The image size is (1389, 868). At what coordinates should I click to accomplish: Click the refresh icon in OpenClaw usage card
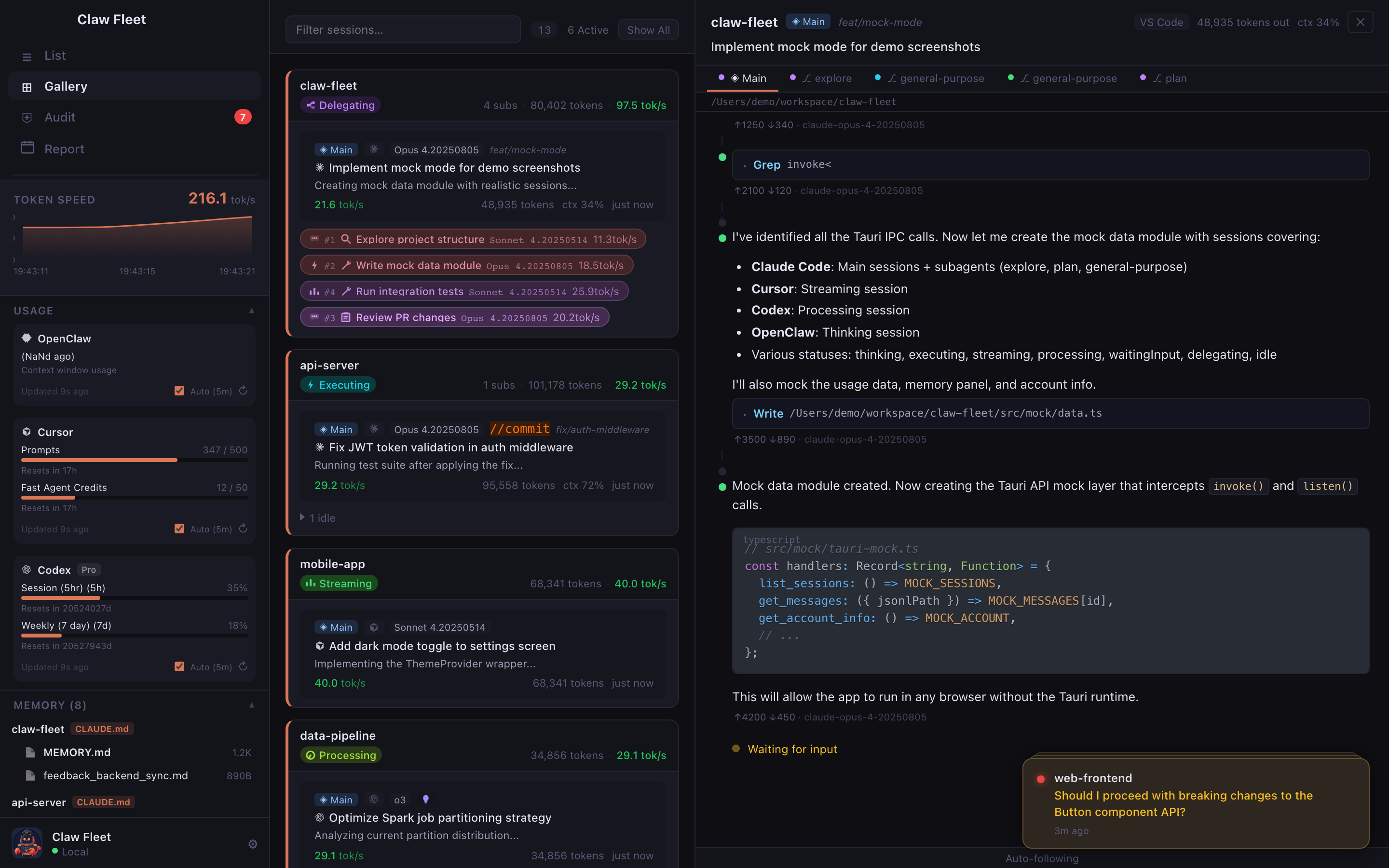(x=244, y=391)
